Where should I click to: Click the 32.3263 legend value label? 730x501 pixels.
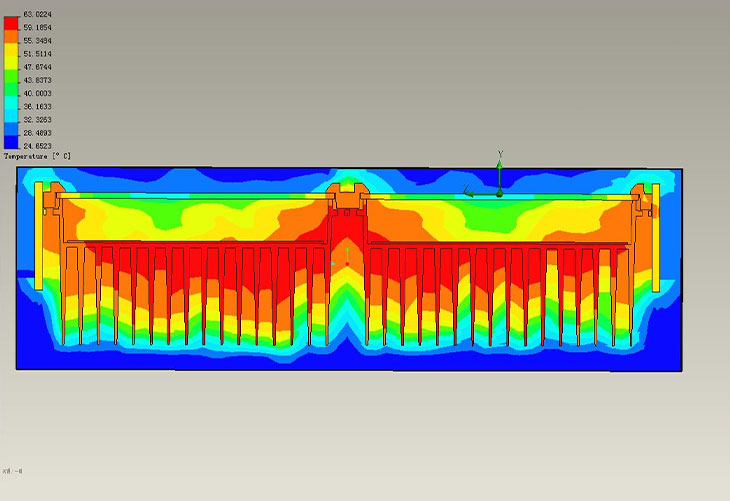pos(37,119)
